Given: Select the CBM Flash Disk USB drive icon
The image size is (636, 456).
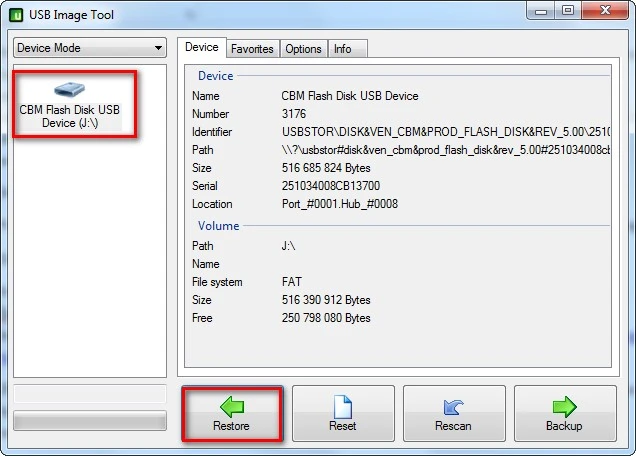Looking at the screenshot, I should pyautogui.click(x=70, y=89).
